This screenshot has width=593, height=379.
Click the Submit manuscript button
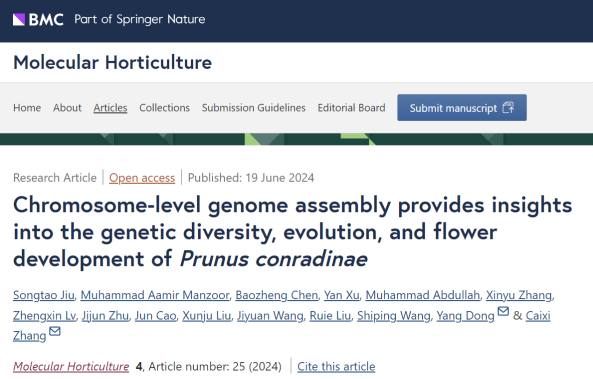point(462,108)
